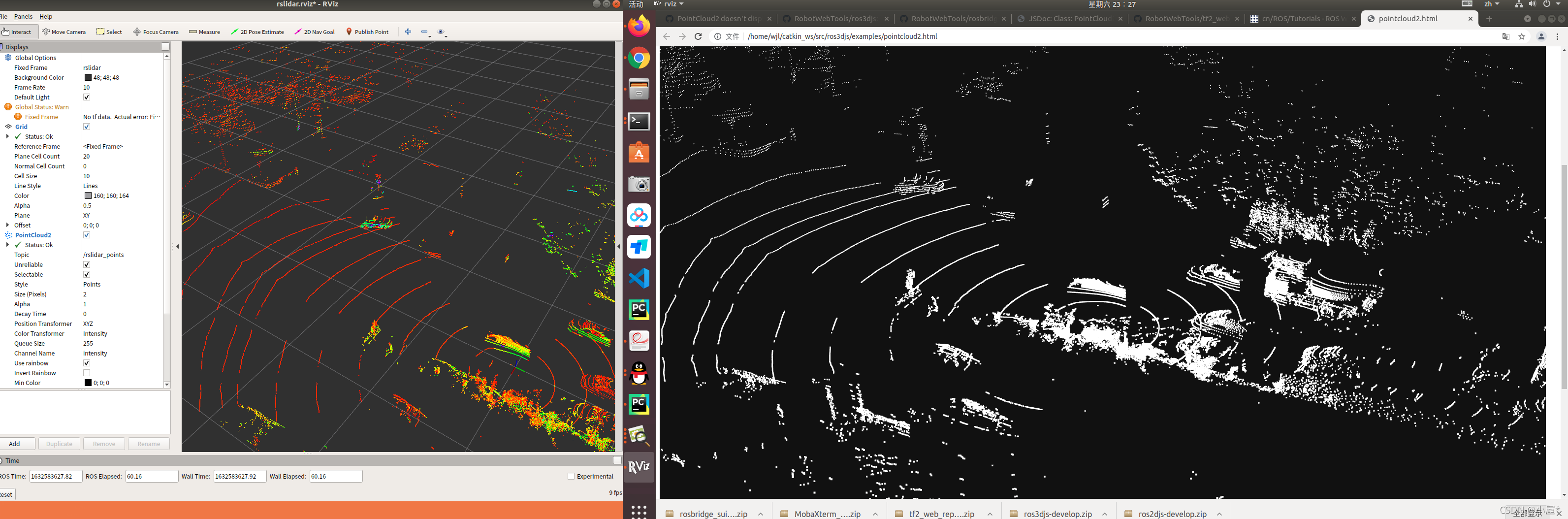Enable the Invert Rainbow checkbox

point(87,373)
